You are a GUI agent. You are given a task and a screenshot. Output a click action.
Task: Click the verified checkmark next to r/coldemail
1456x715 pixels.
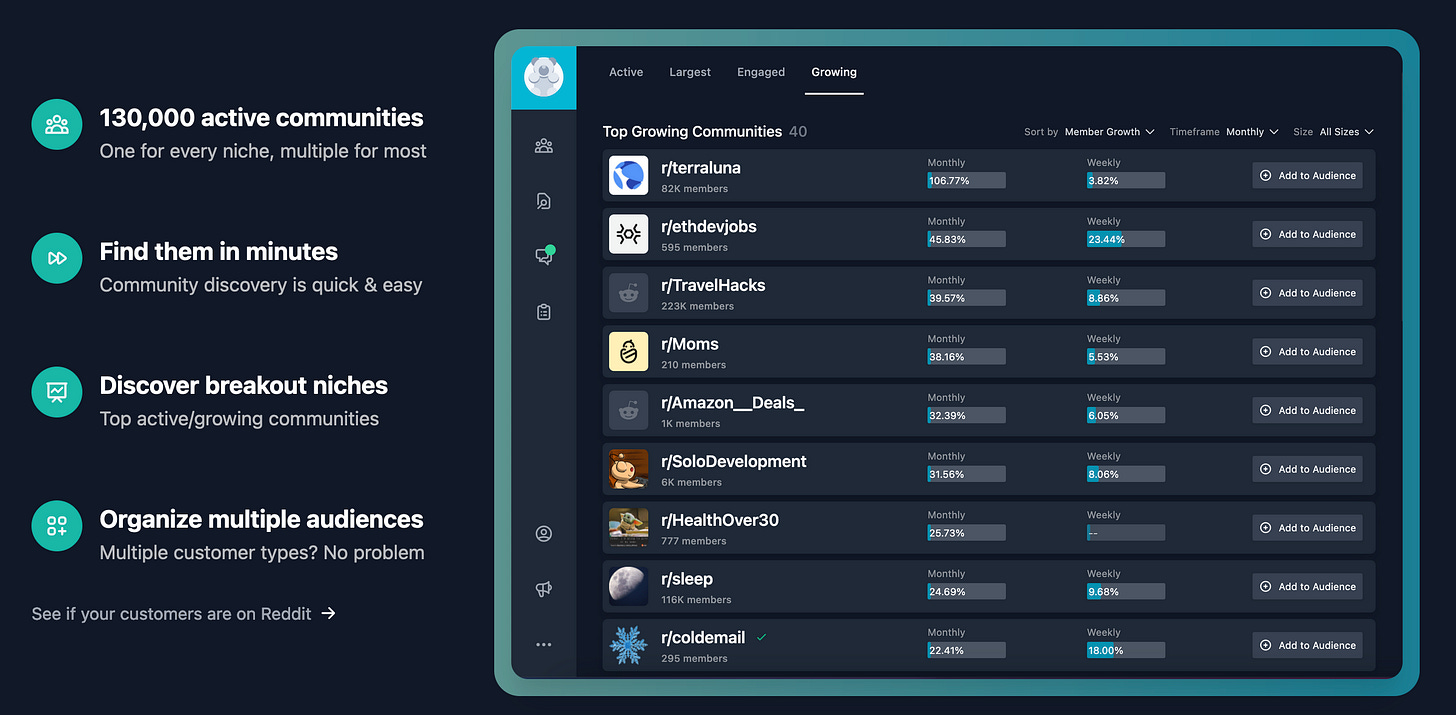point(762,637)
